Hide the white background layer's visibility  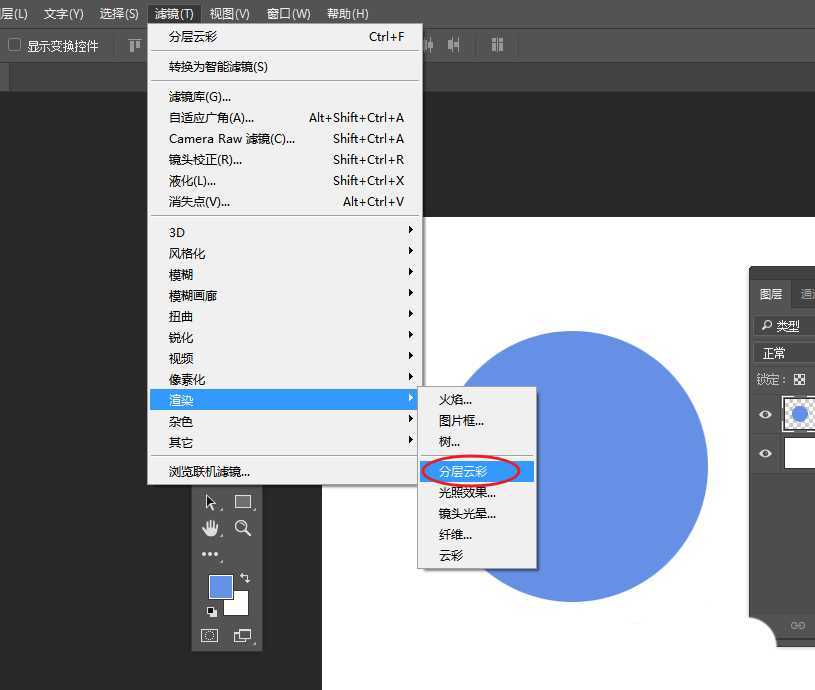click(765, 453)
